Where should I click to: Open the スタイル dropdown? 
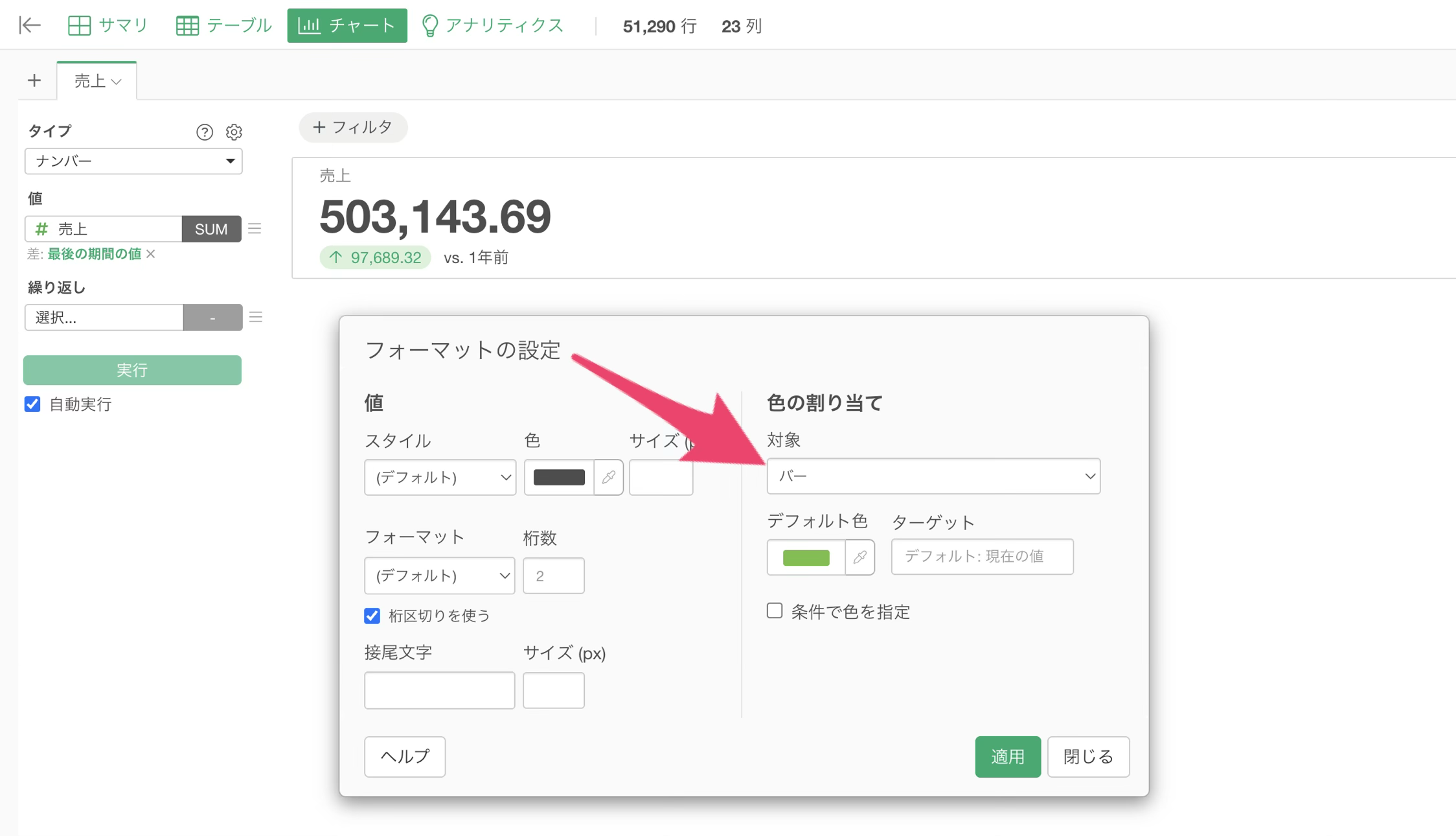440,478
